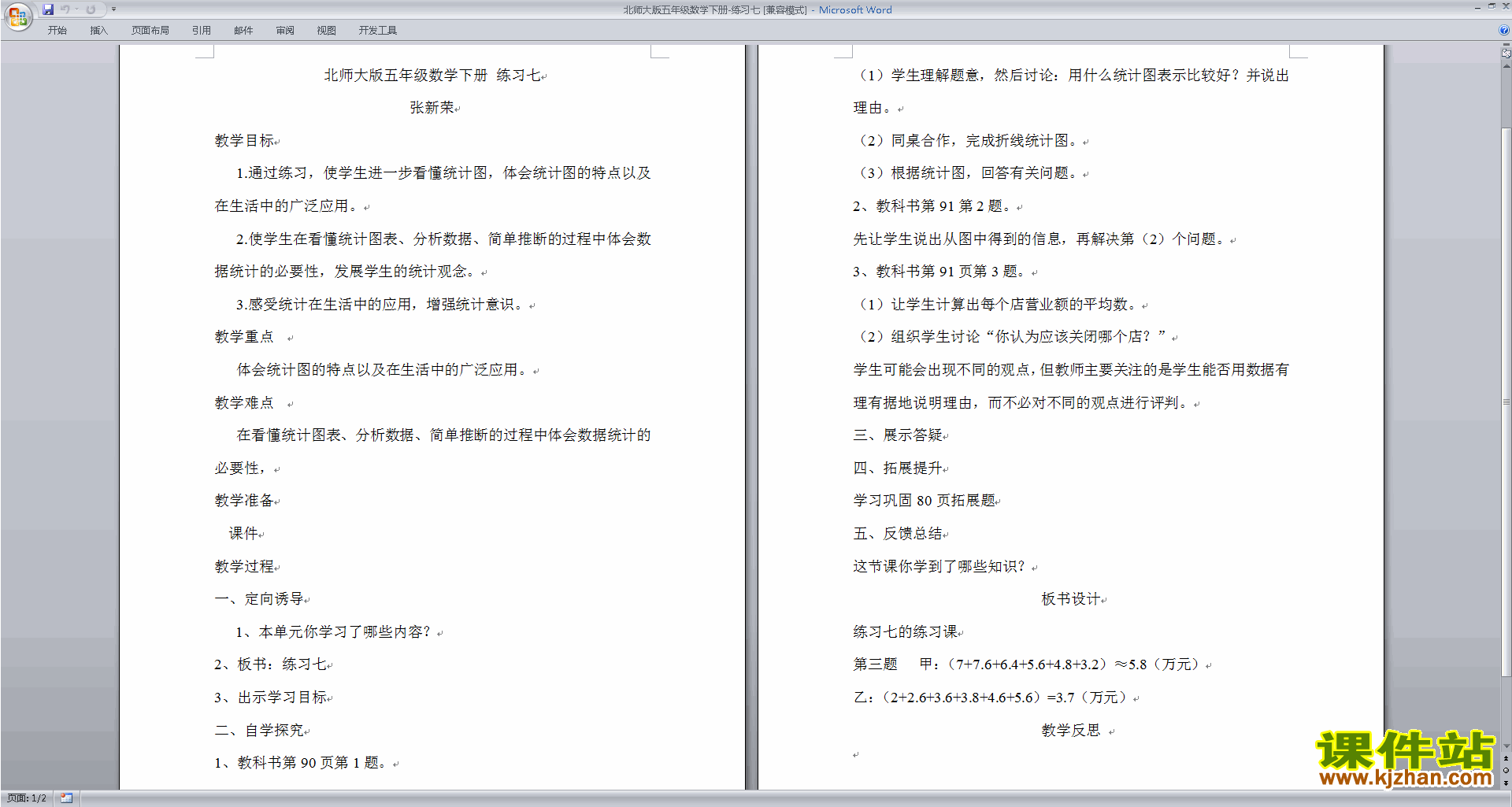Click the line 这节课你学到了哪些知识？

pos(940,567)
